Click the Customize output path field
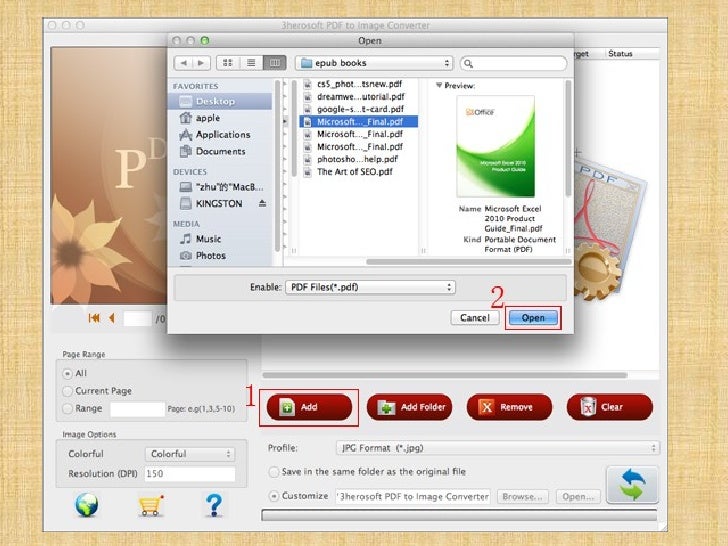 (413, 496)
